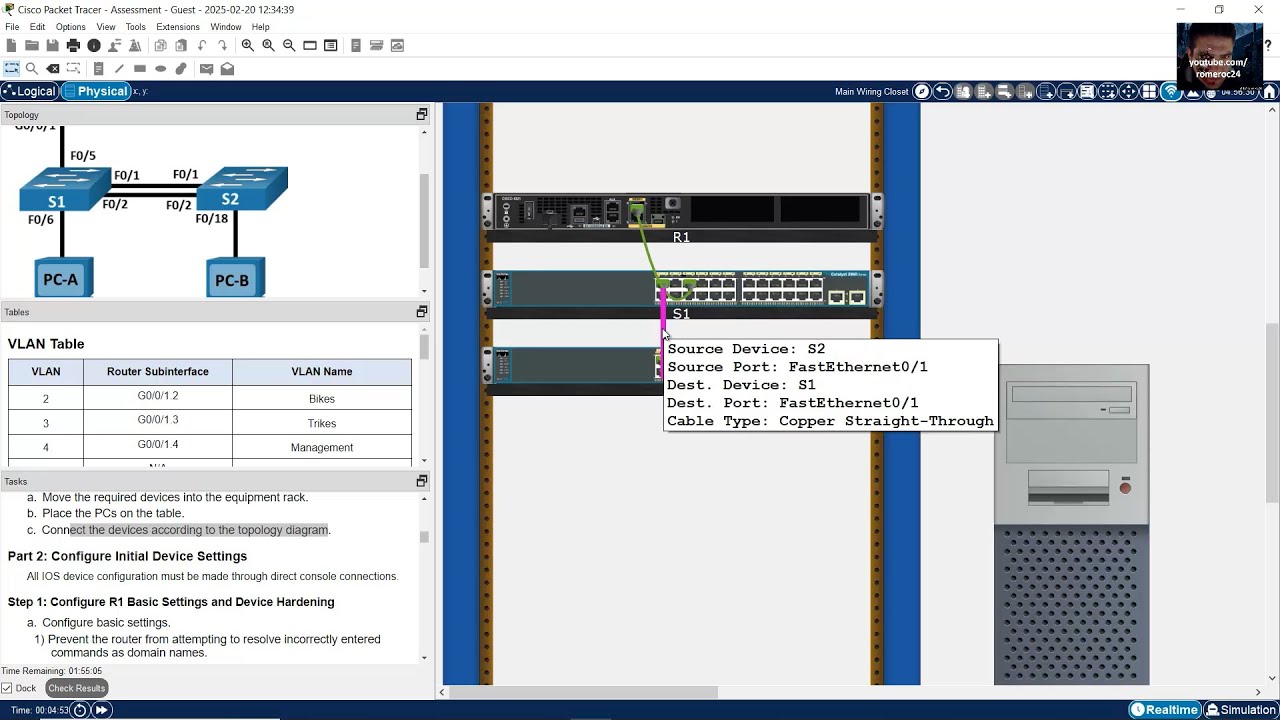Open the View menu
The width and height of the screenshot is (1280, 720).
106,27
